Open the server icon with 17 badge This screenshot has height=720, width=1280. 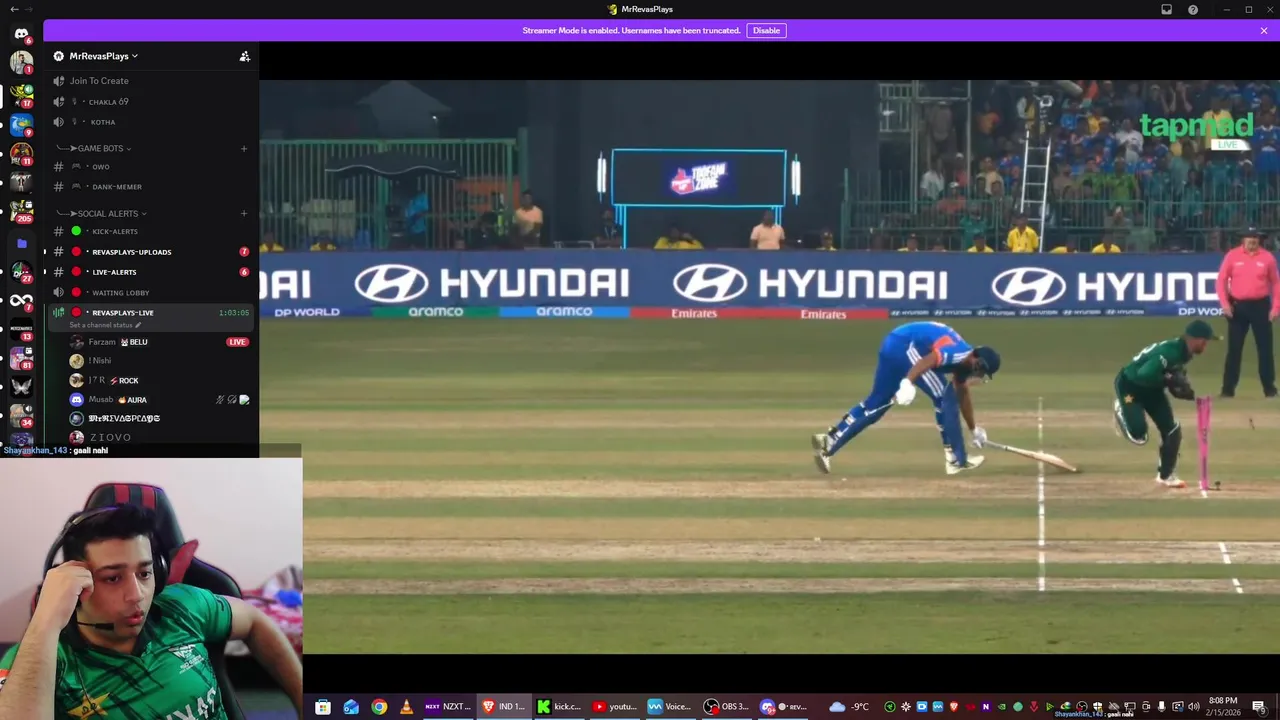(21, 95)
